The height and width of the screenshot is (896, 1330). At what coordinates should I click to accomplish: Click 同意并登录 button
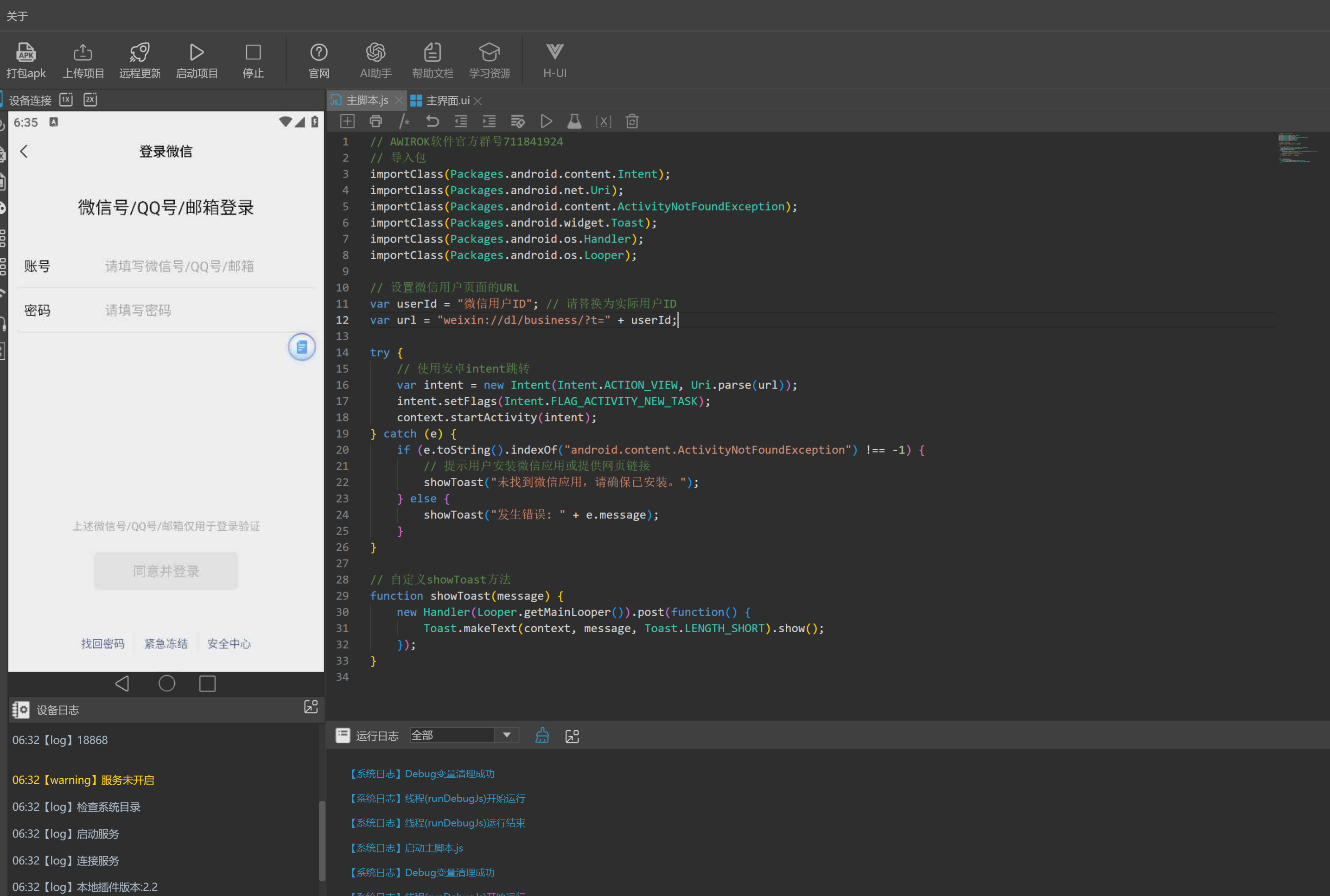pyautogui.click(x=165, y=571)
